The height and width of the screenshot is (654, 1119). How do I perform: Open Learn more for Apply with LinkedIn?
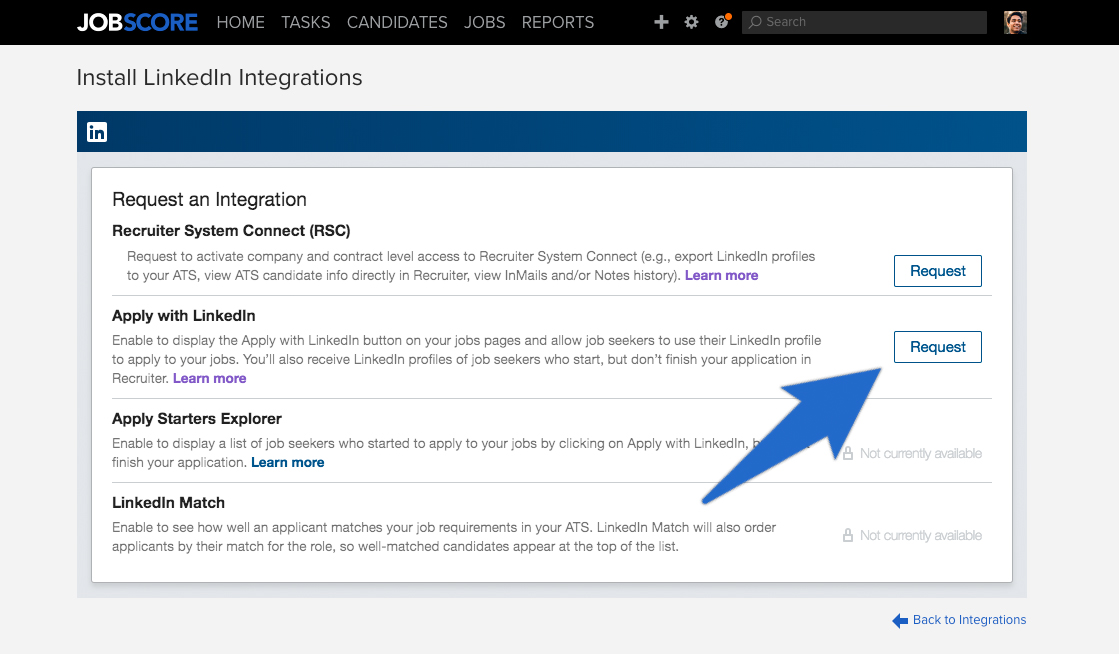click(x=210, y=378)
